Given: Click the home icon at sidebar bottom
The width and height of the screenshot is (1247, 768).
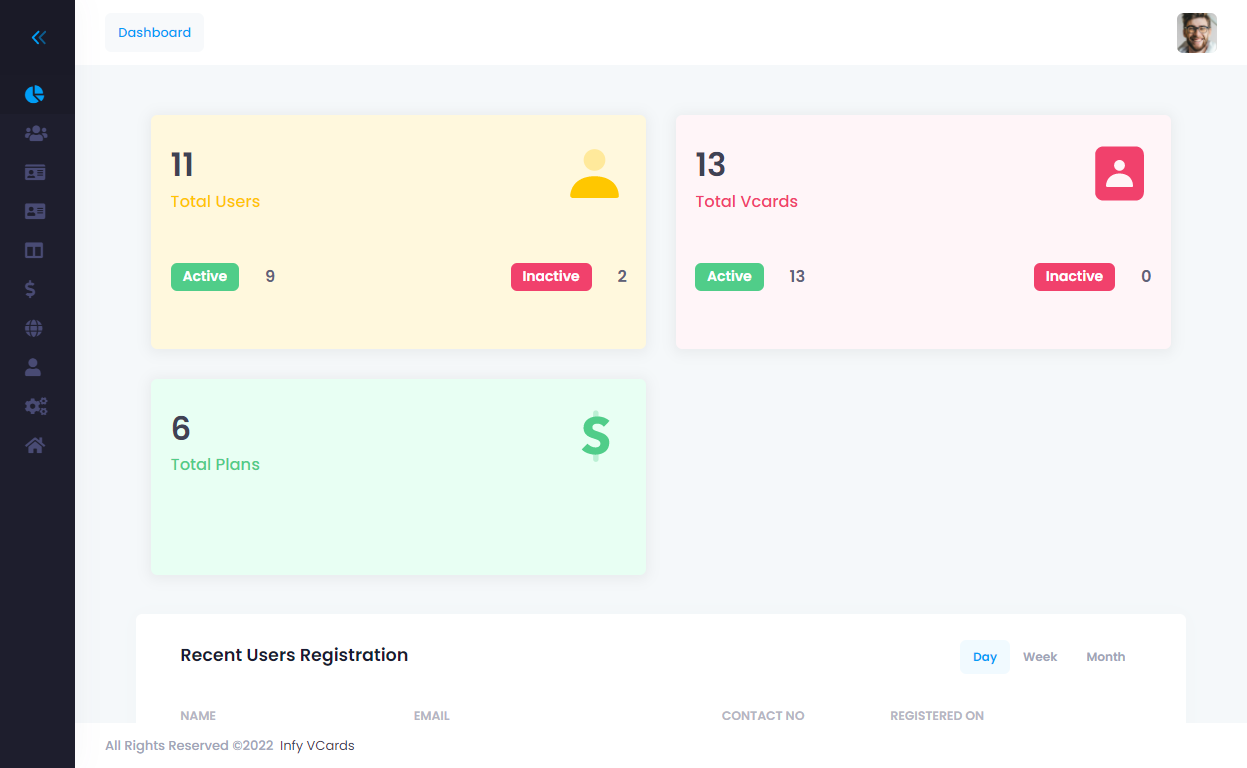Looking at the screenshot, I should 34,445.
